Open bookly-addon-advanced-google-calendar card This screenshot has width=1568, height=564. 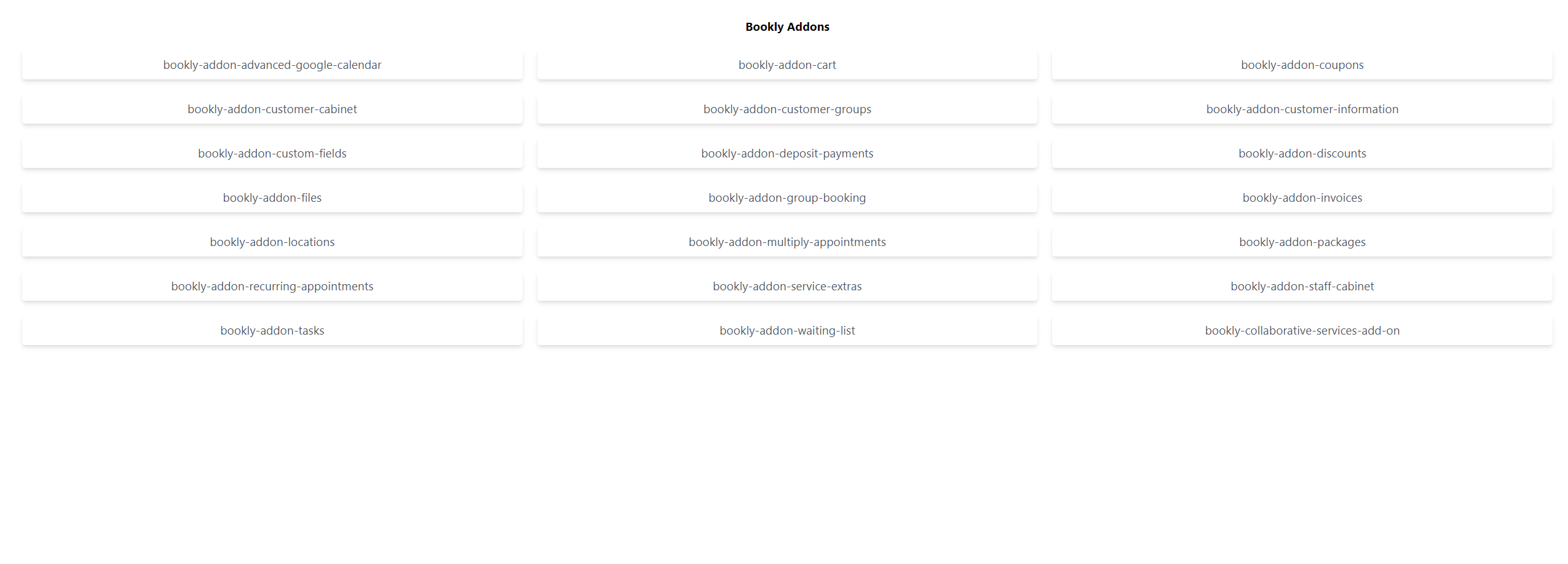tap(272, 65)
